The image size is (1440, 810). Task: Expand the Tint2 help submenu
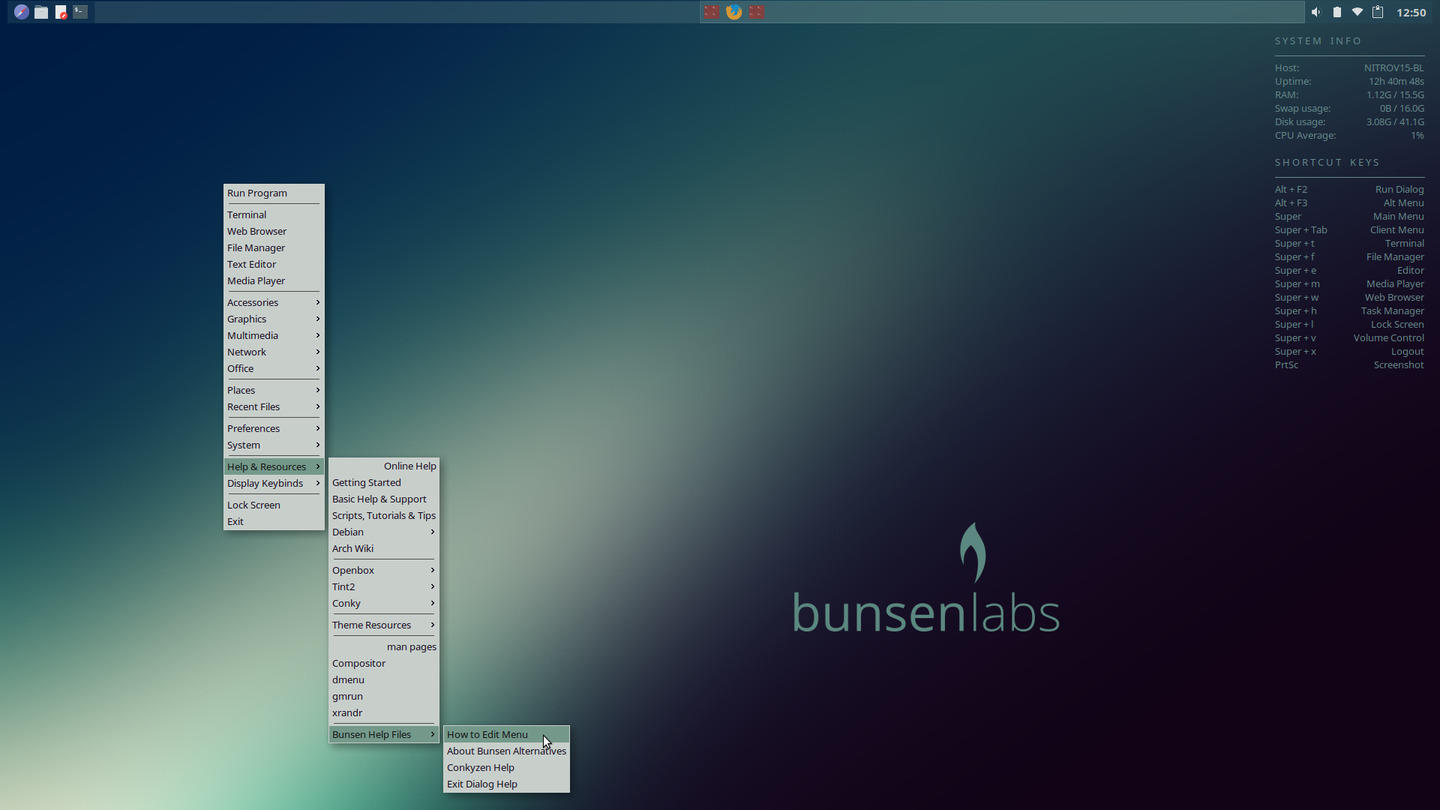pyautogui.click(x=384, y=587)
